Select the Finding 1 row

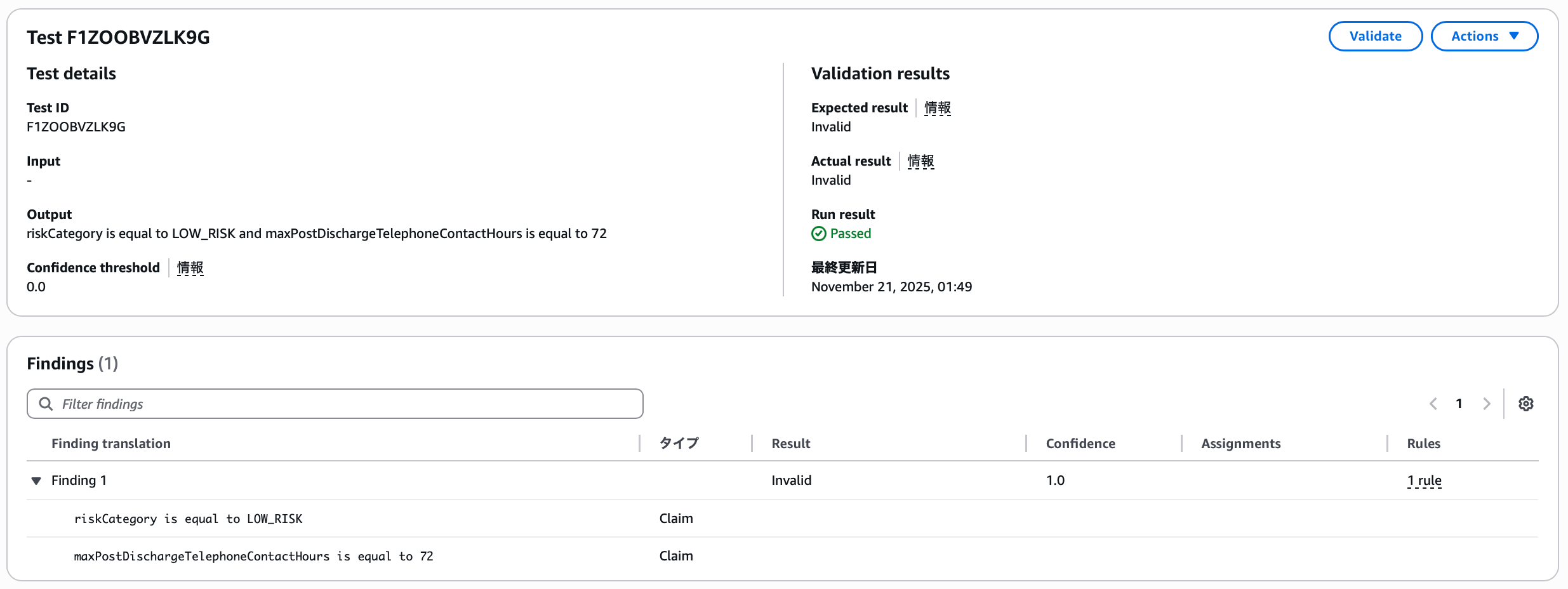pyautogui.click(x=79, y=480)
